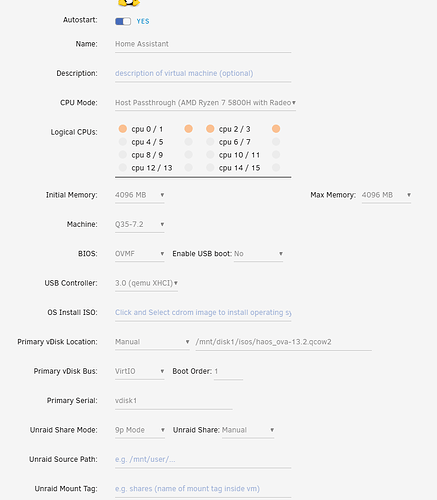Enable the cpu 14 core
Image resolution: width=437 pixels, height=500 pixels.
pyautogui.click(x=210, y=168)
